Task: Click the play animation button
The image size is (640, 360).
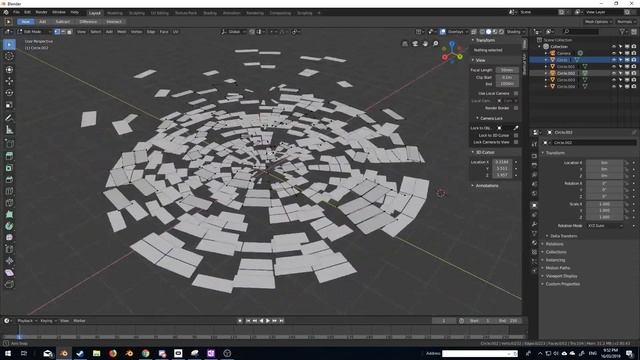Action: 268,321
